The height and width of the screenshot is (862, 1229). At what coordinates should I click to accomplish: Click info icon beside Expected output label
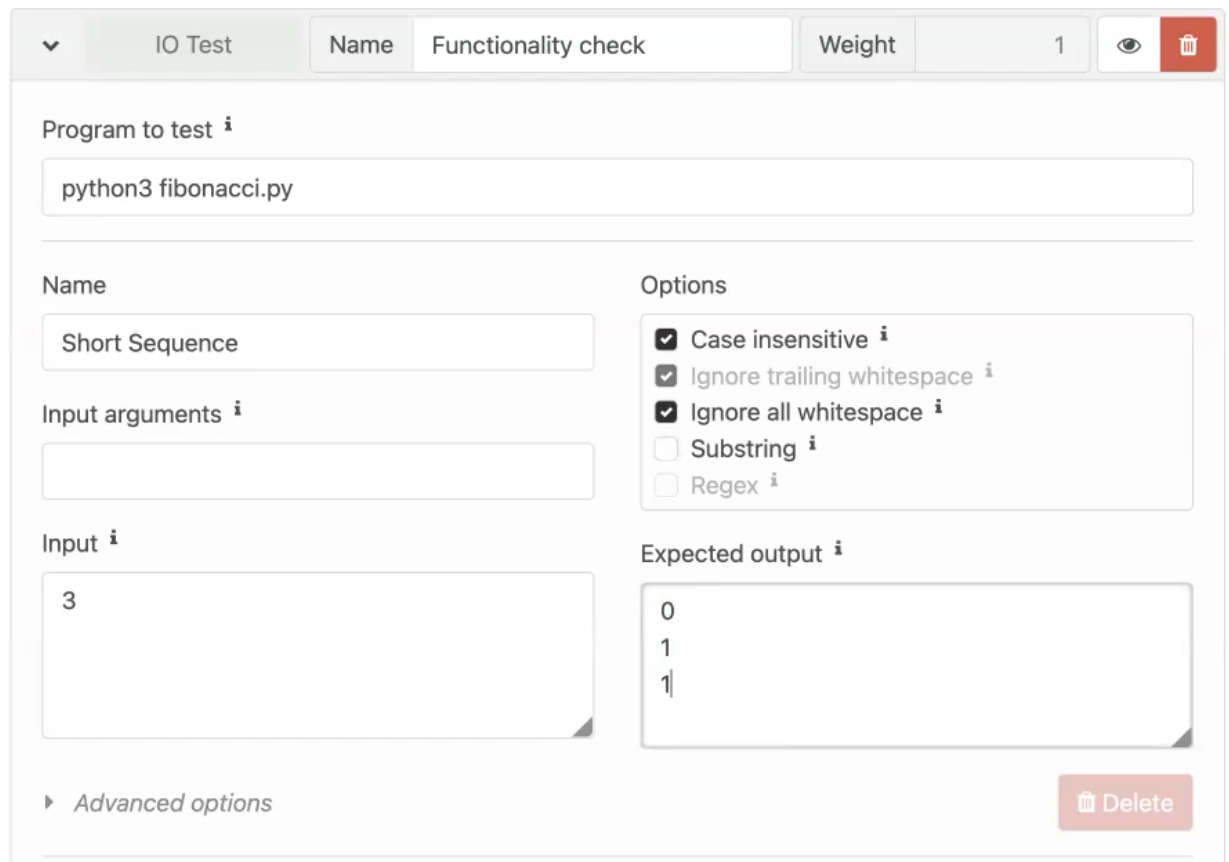click(x=838, y=548)
